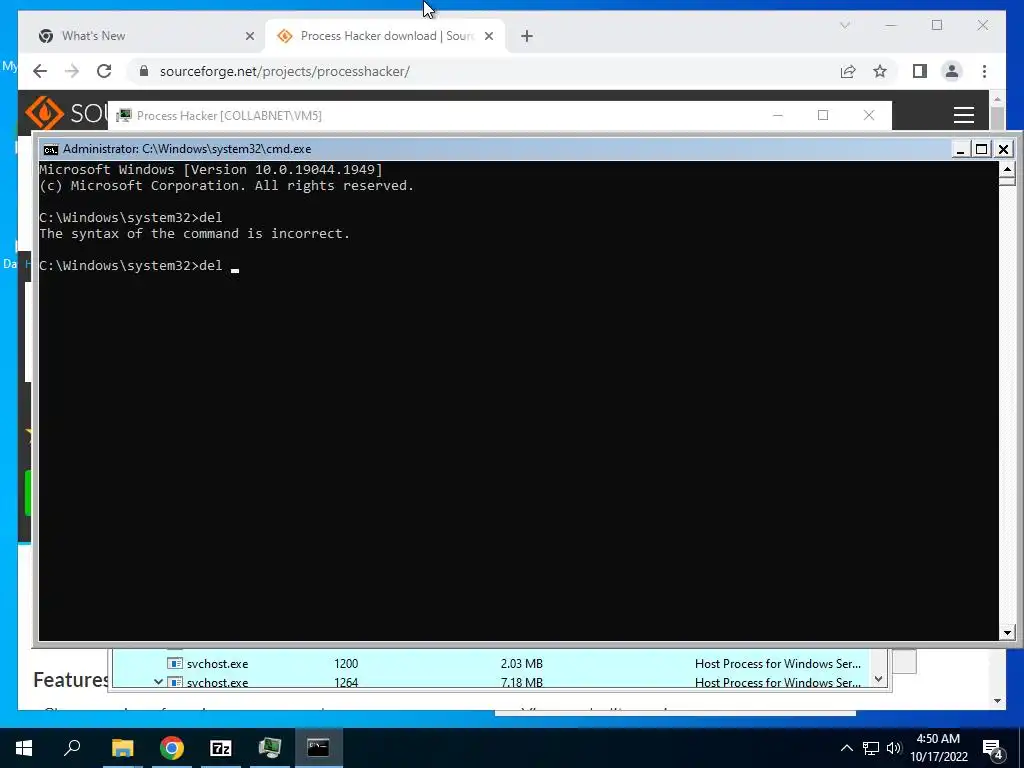Viewport: 1024px width, 768px height.
Task: Click the site lock icon in address bar
Action: click(x=144, y=71)
